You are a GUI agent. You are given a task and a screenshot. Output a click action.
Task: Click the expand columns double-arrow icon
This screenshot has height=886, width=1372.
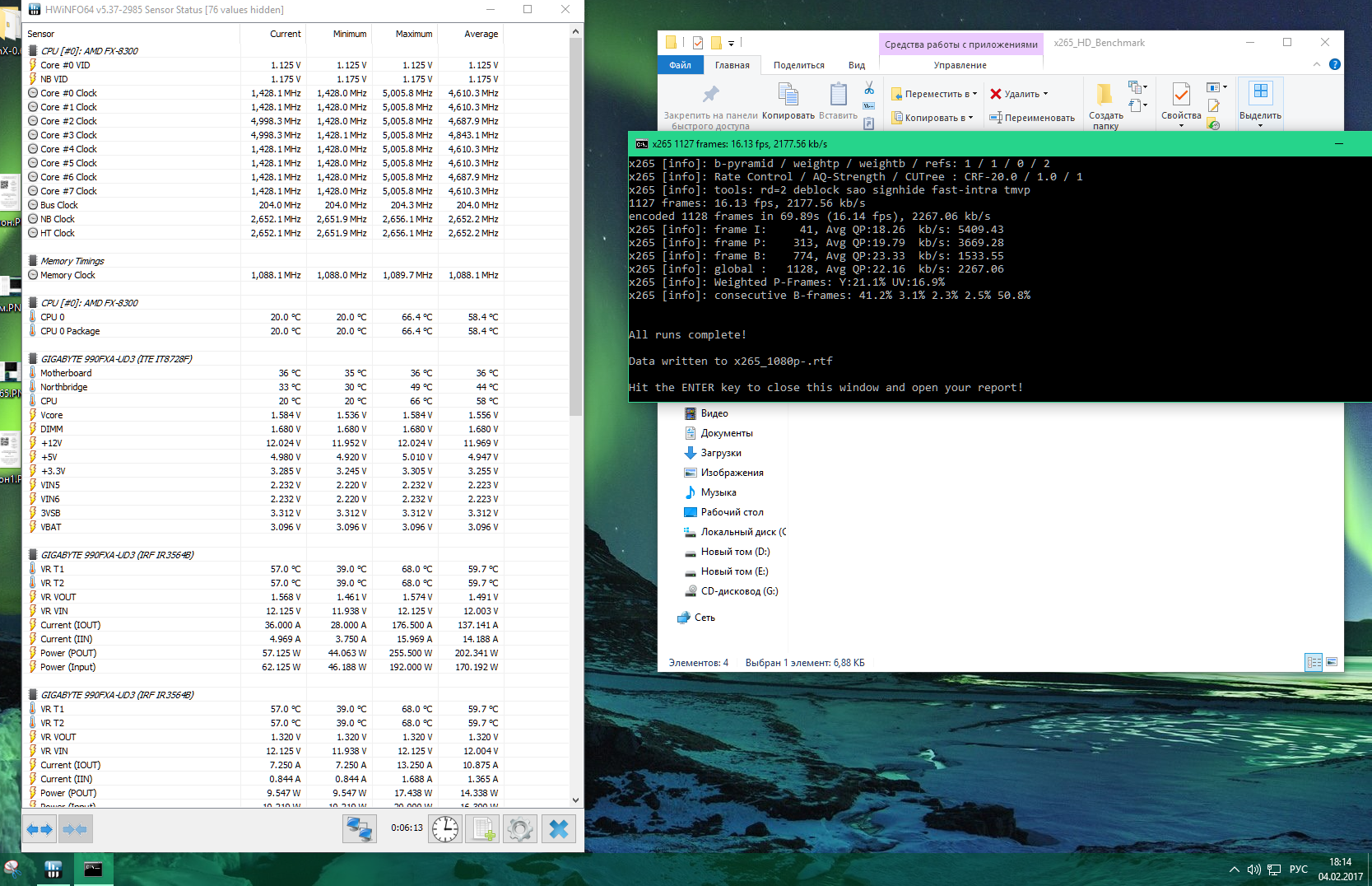pos(39,829)
